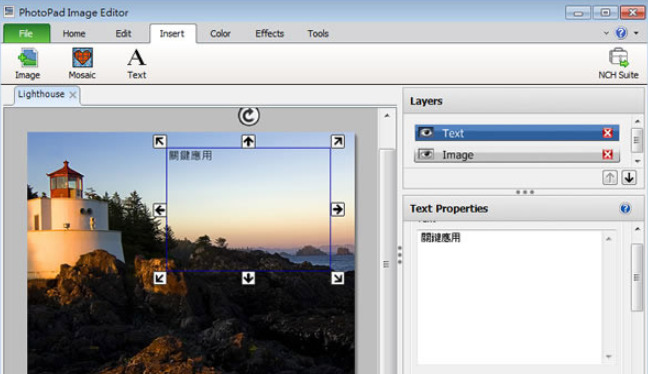Toggle visibility of the Text layer
This screenshot has width=648, height=374.
[426, 133]
